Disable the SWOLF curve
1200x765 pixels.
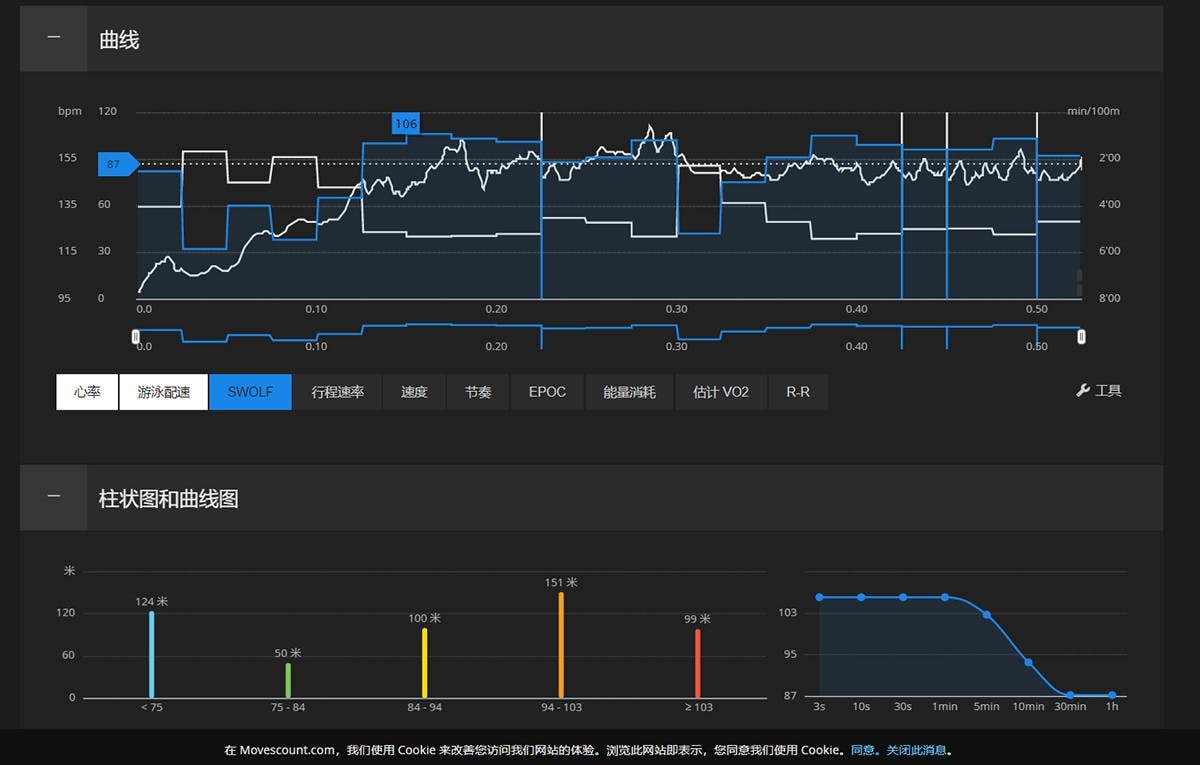250,392
